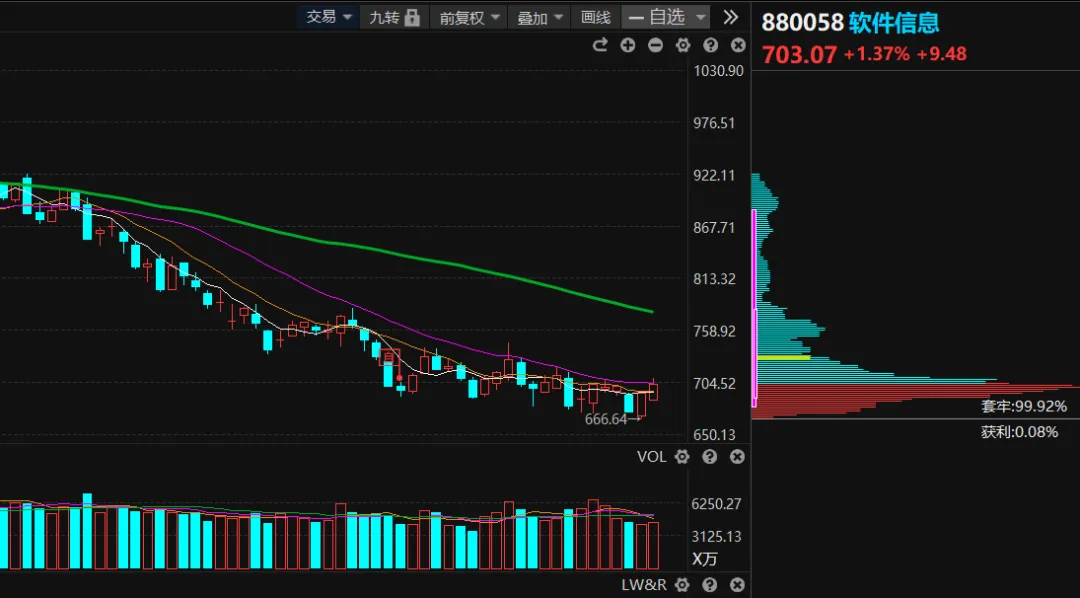The width and height of the screenshot is (1080, 598).
Task: Click the lock icon beside 九转
Action: pyautogui.click(x=412, y=17)
